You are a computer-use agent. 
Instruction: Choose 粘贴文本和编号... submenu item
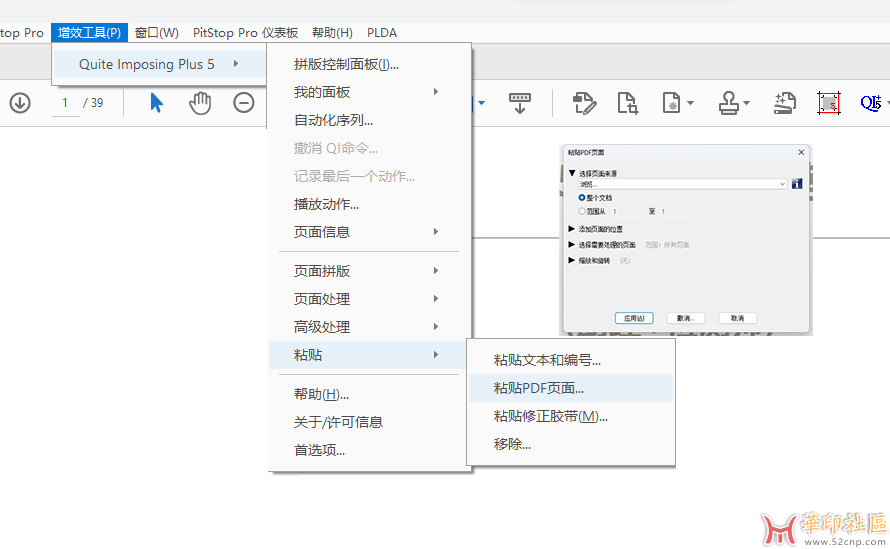pyautogui.click(x=571, y=360)
